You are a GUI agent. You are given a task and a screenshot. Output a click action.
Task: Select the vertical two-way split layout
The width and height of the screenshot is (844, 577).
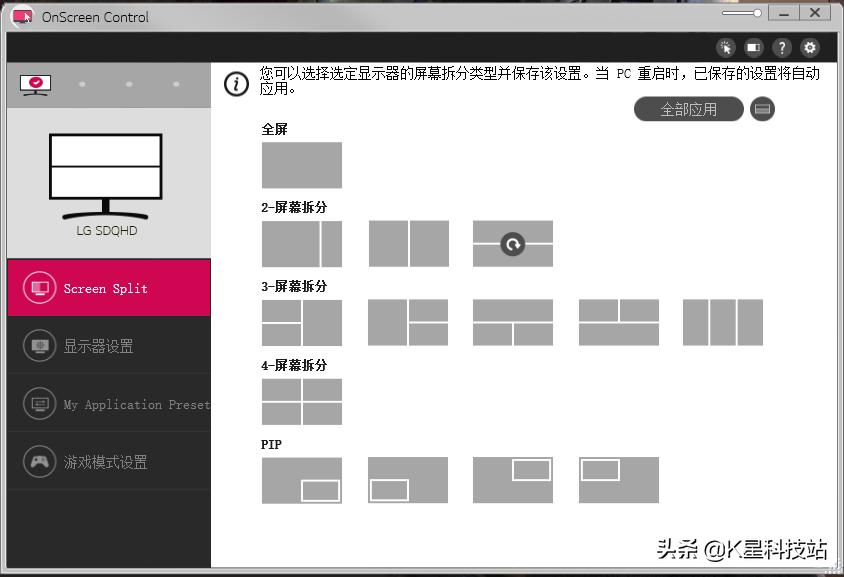[301, 243]
